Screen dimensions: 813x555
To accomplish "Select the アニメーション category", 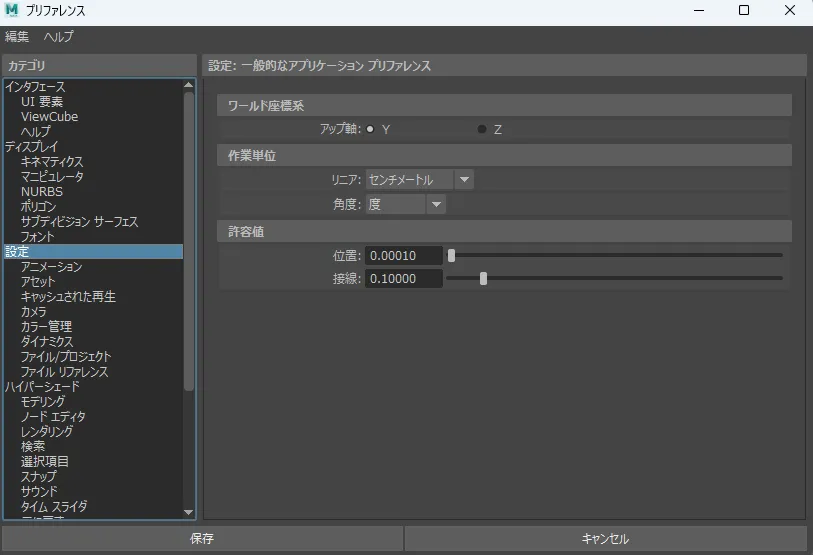I will 51,267.
